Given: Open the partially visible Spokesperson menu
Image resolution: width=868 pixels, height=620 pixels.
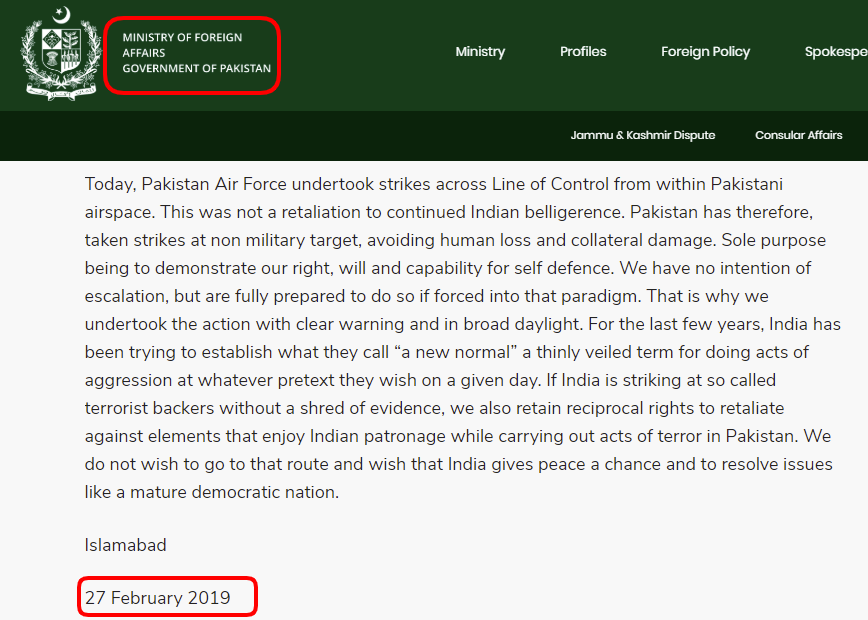Looking at the screenshot, I should tap(836, 51).
